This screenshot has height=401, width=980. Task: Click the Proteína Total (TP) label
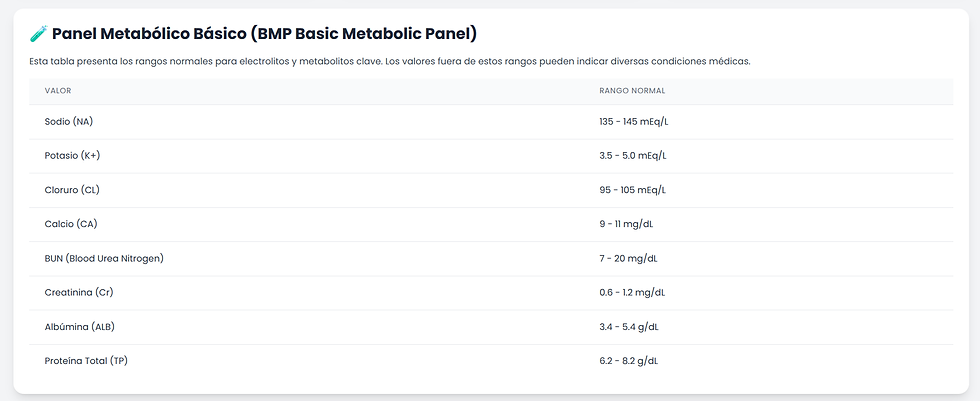[86, 360]
